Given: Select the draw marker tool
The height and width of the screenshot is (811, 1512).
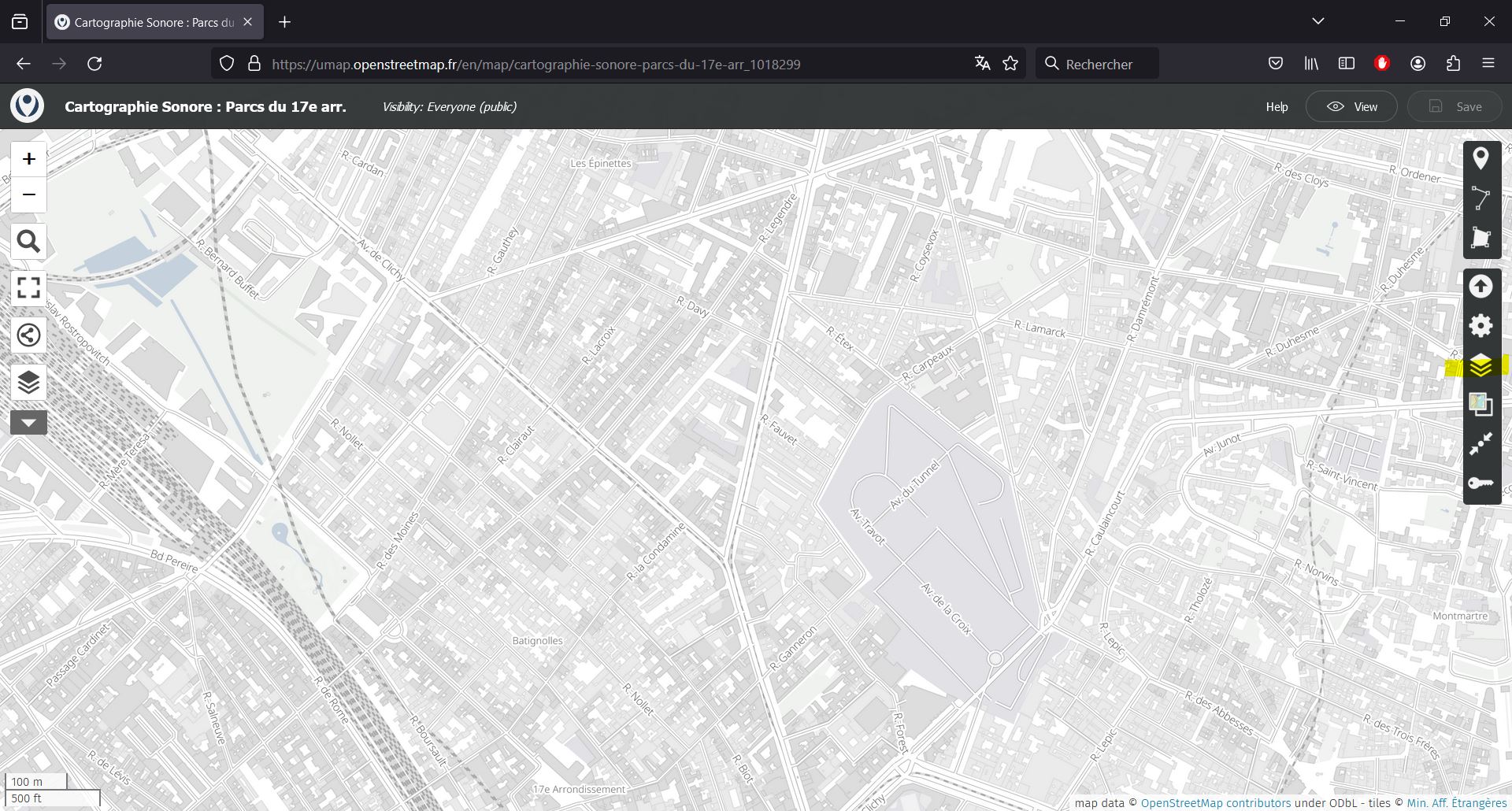Looking at the screenshot, I should pyautogui.click(x=1480, y=159).
